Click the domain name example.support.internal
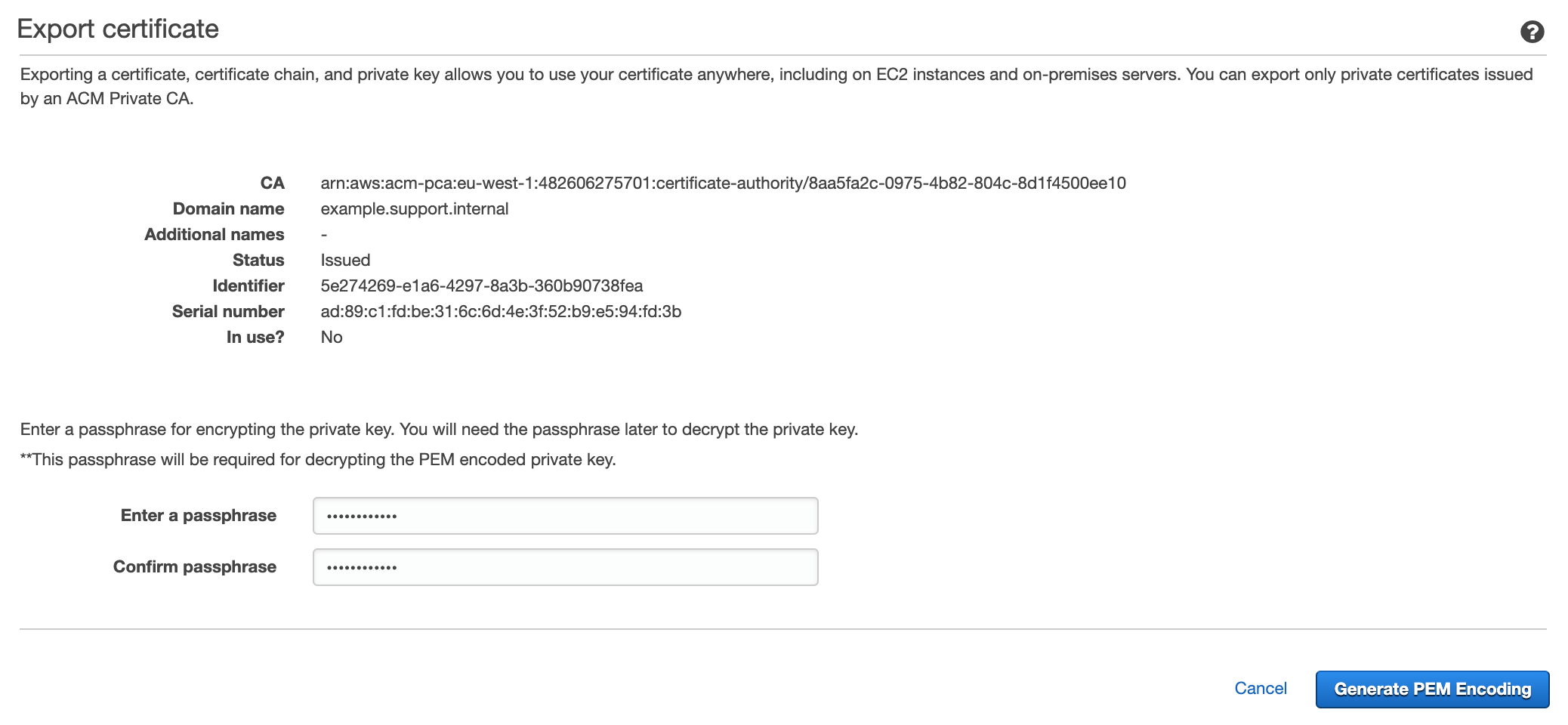The height and width of the screenshot is (725, 1568). 414,208
